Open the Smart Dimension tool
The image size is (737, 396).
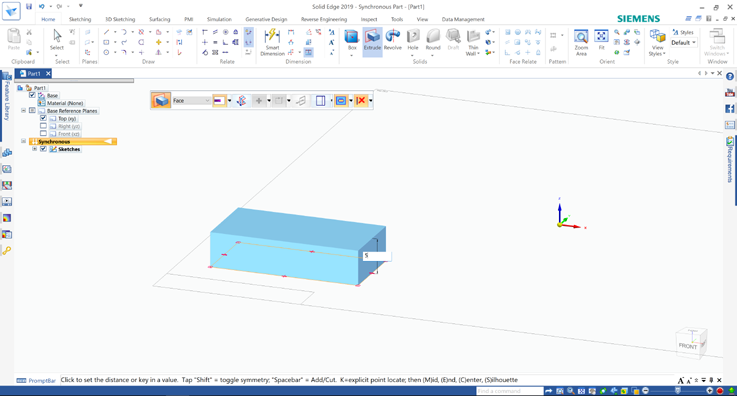[x=272, y=42]
